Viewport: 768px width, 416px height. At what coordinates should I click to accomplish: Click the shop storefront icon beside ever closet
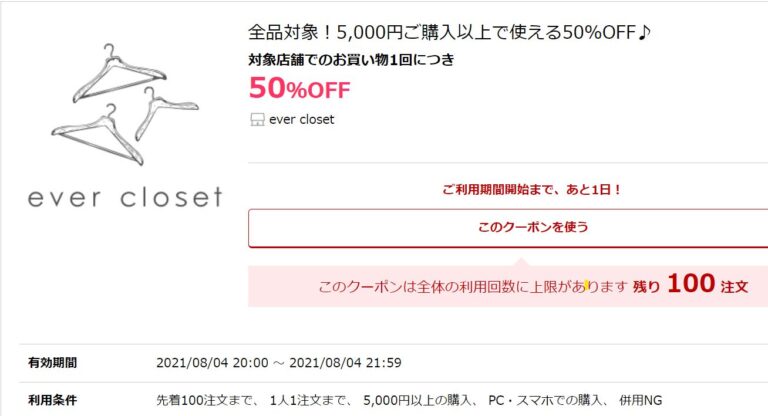(257, 120)
